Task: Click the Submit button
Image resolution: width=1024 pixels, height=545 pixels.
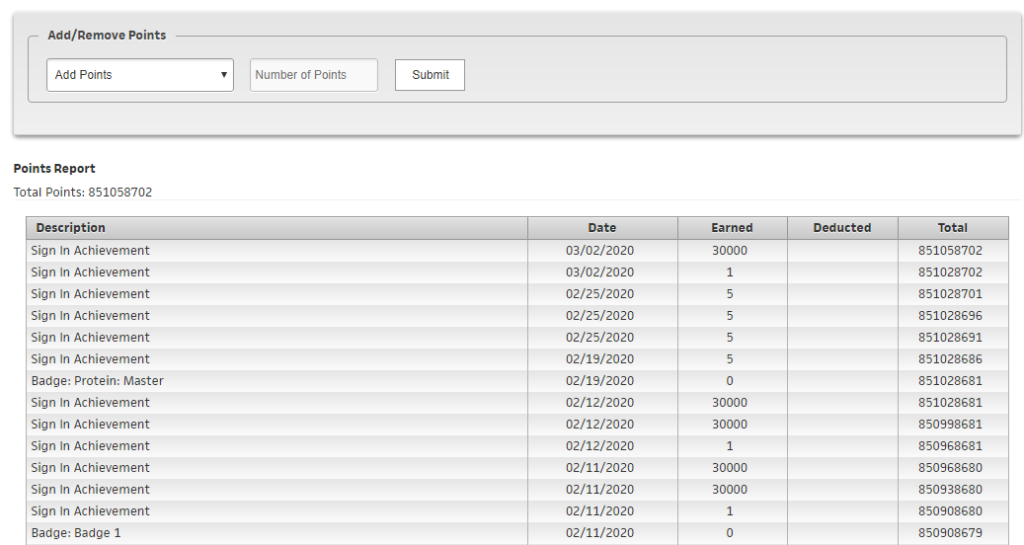Action: [430, 75]
